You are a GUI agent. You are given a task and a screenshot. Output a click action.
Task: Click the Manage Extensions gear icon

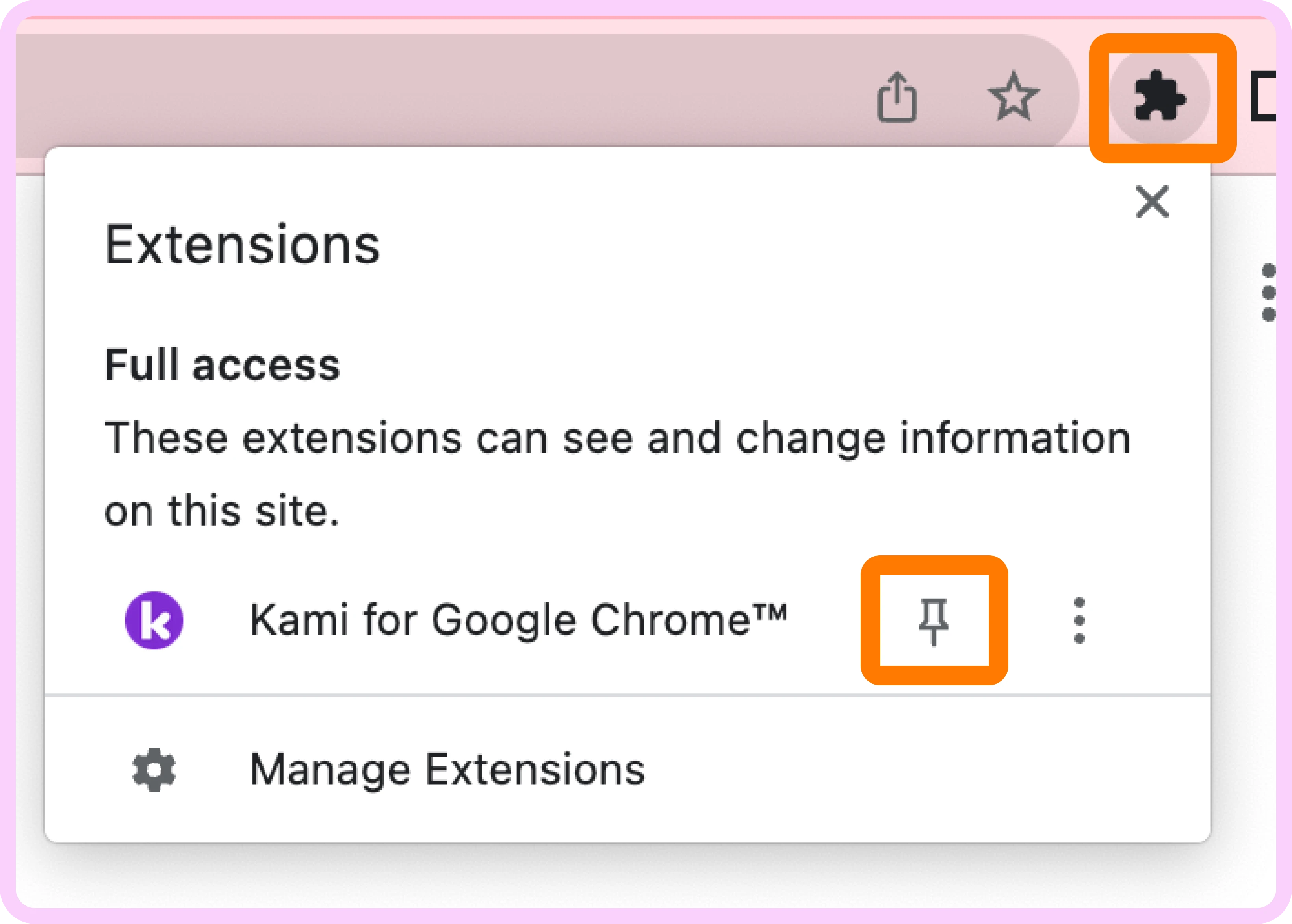(x=154, y=769)
